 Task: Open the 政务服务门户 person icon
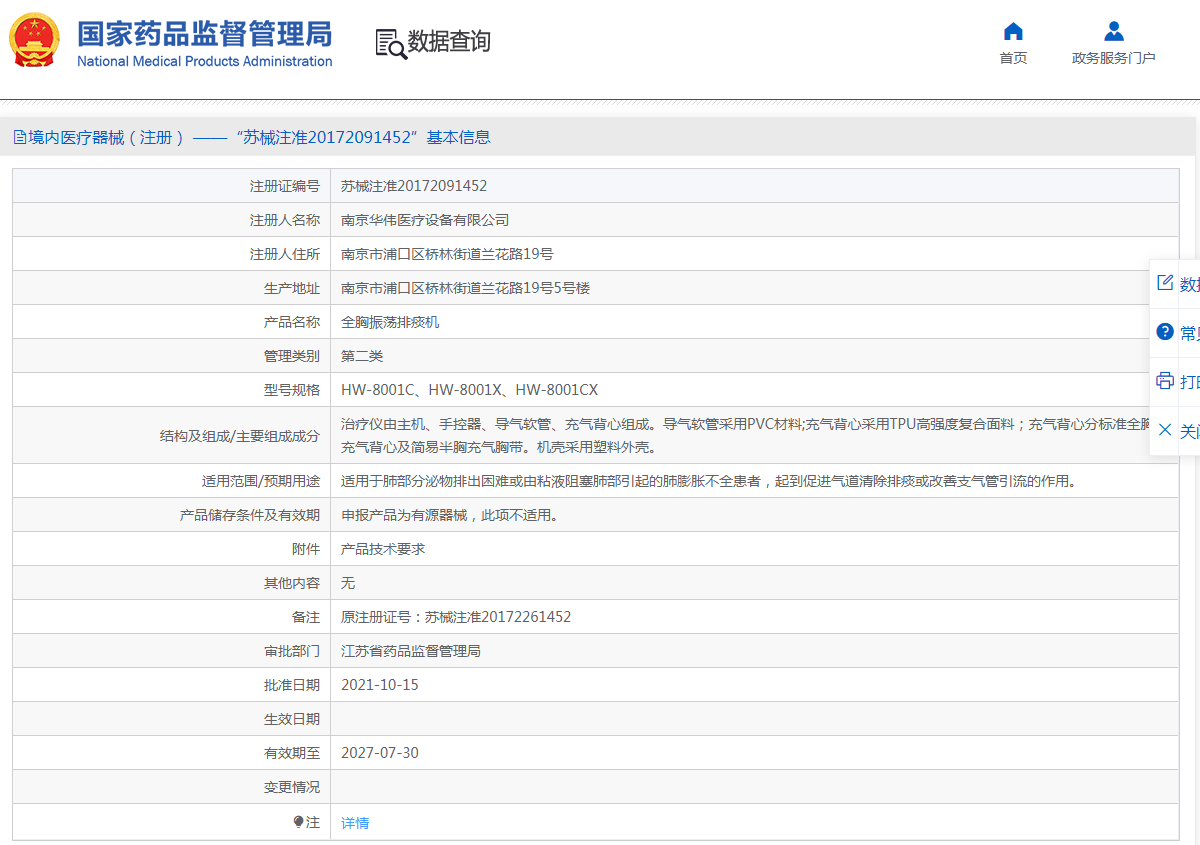tap(1114, 31)
